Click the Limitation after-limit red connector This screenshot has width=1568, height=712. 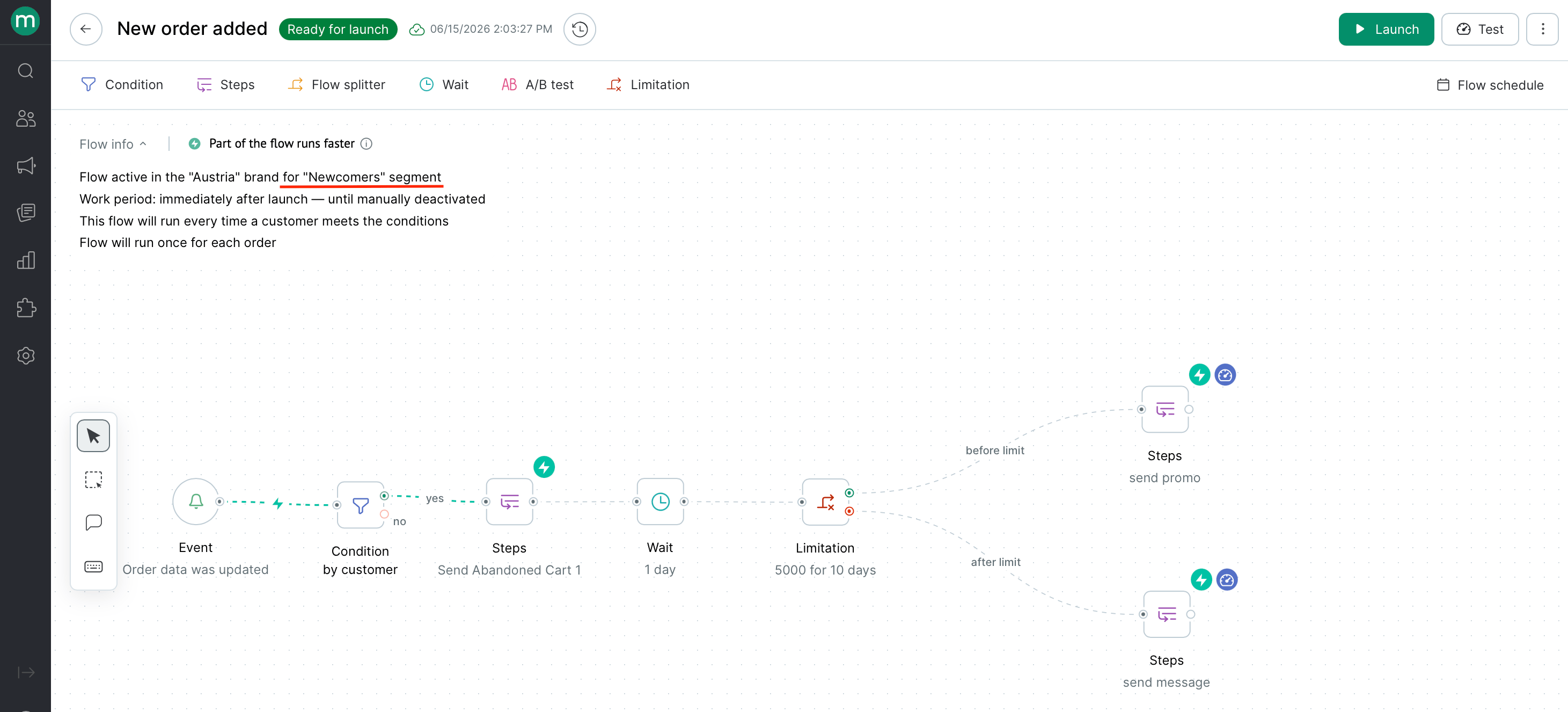849,511
